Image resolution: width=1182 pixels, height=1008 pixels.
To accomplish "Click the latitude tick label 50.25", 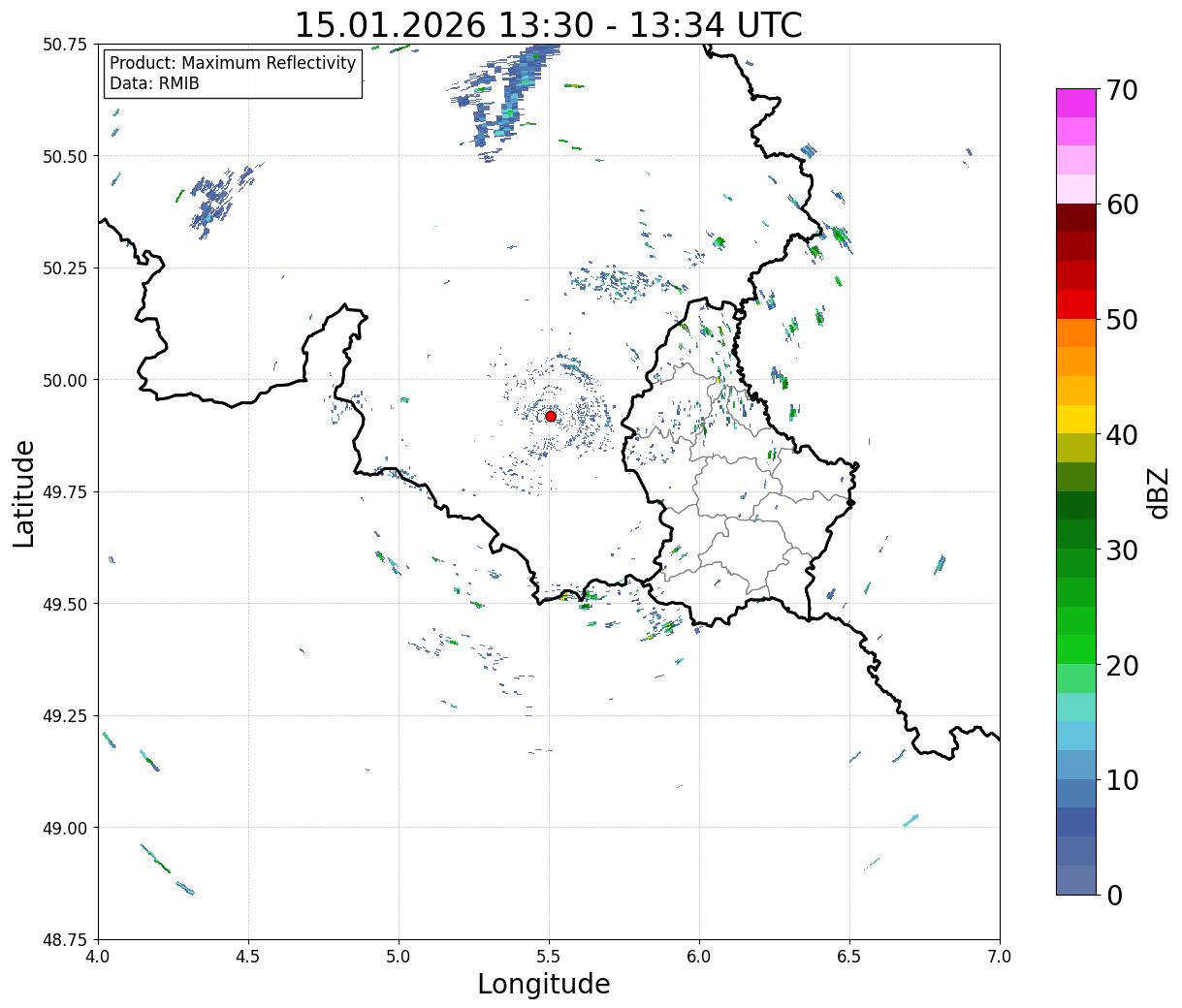I will point(65,268).
